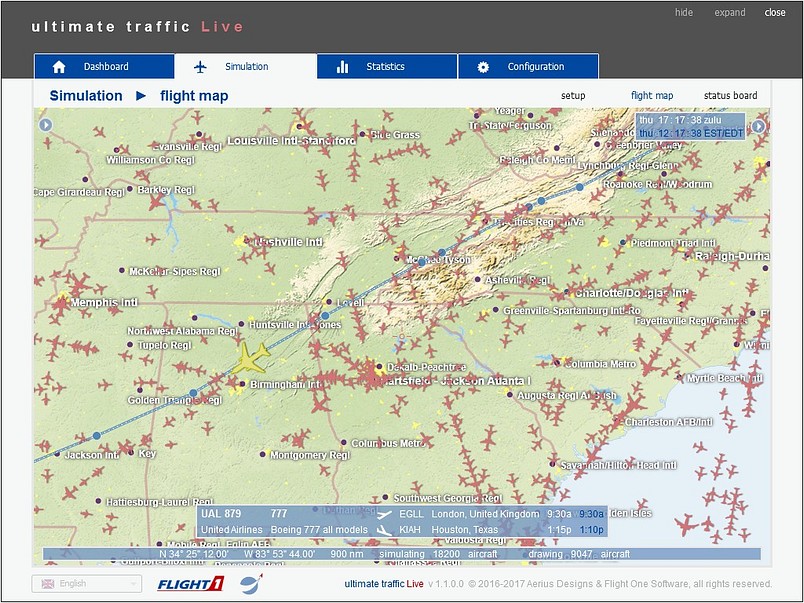This screenshot has height=603, width=804.
Task: Click the "Louisville Intl-Standiford" map label
Action: pos(292,140)
